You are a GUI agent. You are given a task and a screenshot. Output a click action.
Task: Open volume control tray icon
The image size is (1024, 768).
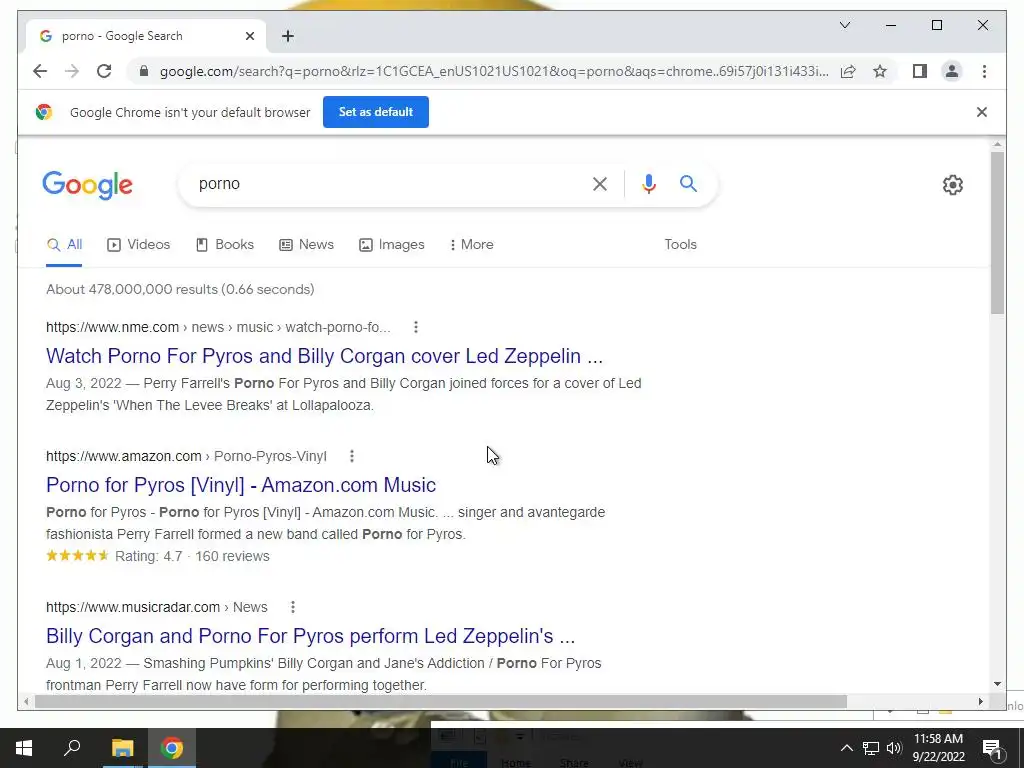[x=894, y=748]
